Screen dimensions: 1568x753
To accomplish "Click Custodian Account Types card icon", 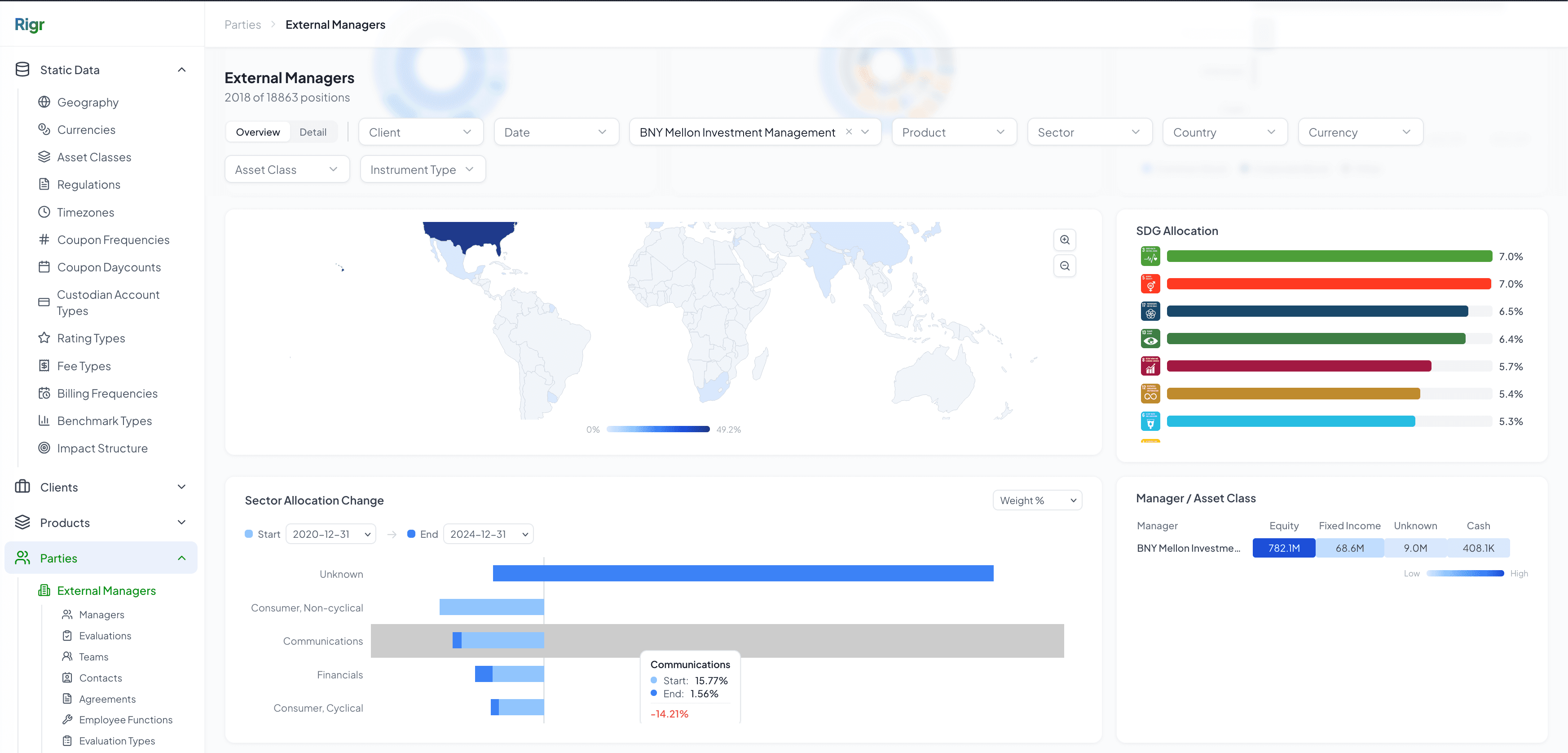I will pos(44,302).
